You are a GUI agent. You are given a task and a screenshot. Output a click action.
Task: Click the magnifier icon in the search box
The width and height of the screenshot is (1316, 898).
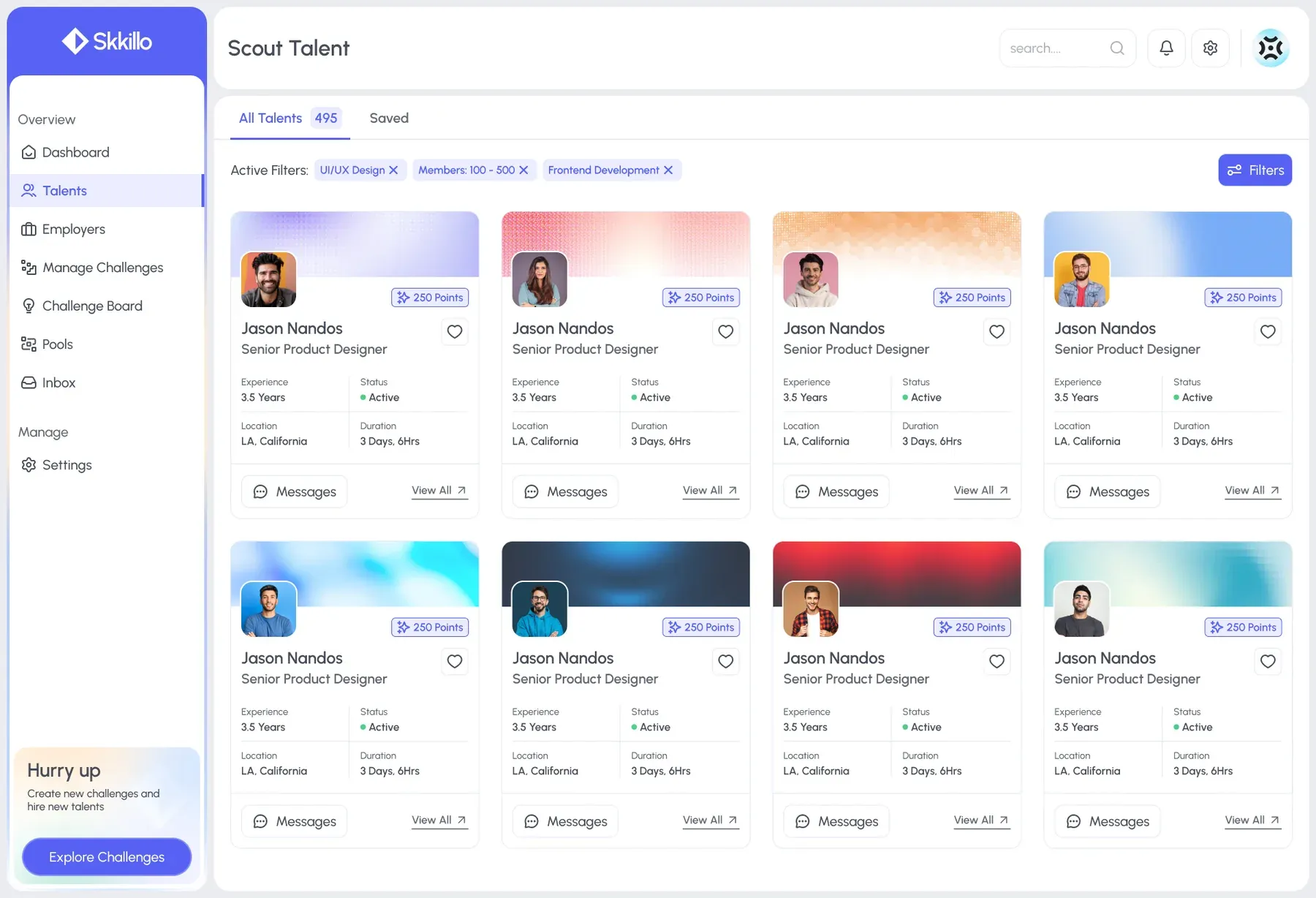[1117, 48]
